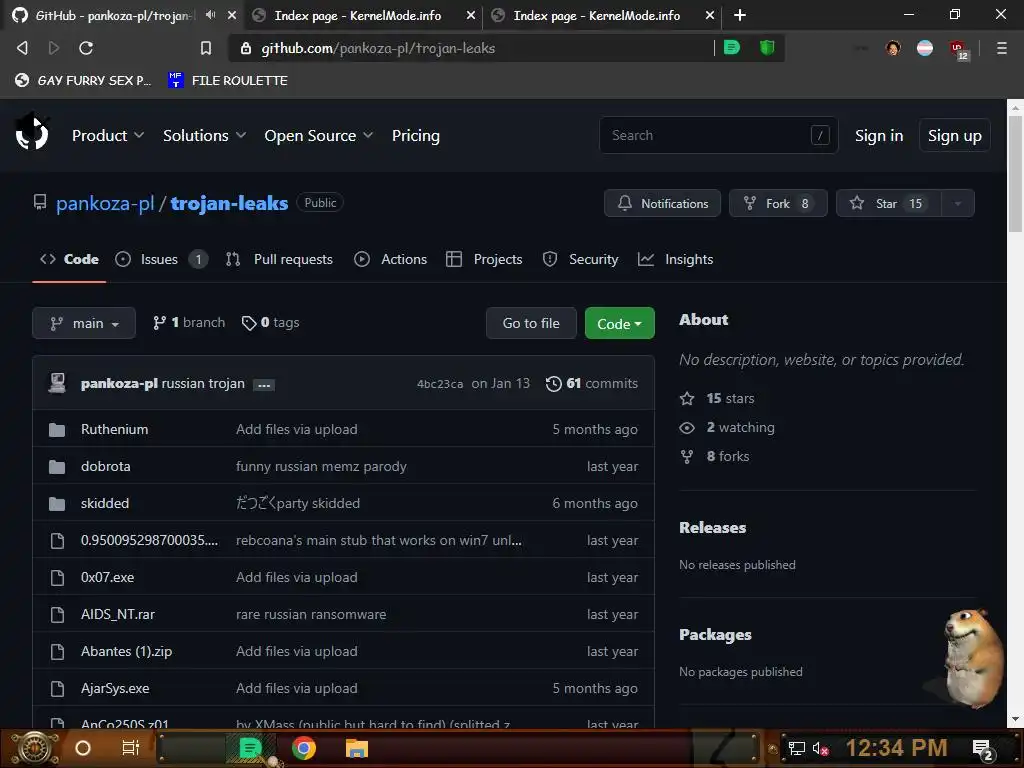Open the green Code dropdown
Screen dimensions: 1024x768
[619, 323]
